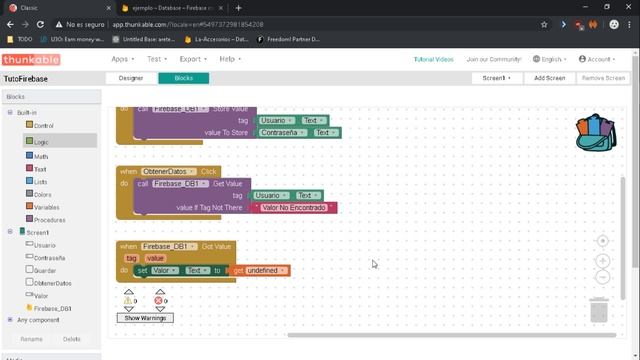Select the ObtenerDatos component in tree
This screenshot has width=640, height=360.
(x=49, y=283)
